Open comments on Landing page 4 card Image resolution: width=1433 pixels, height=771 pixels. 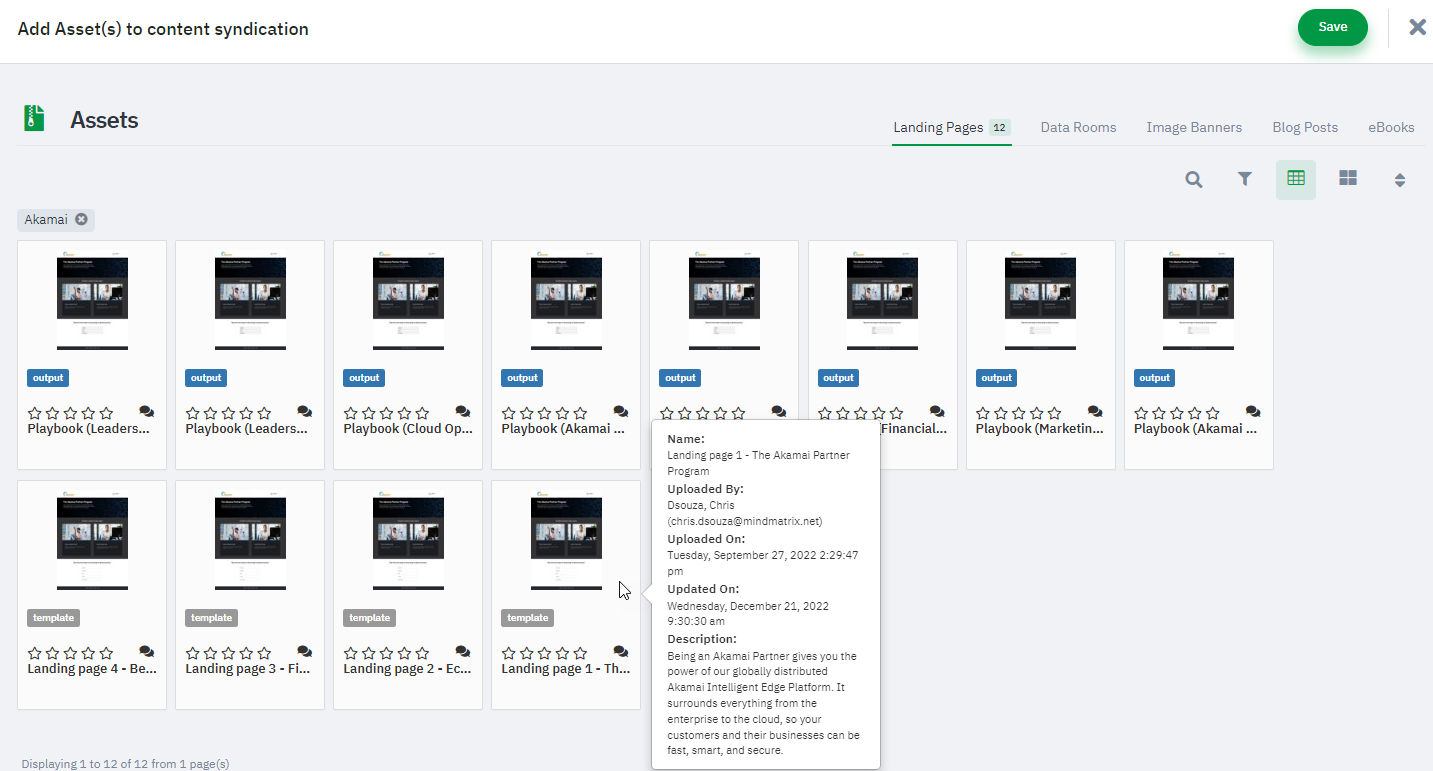point(147,652)
